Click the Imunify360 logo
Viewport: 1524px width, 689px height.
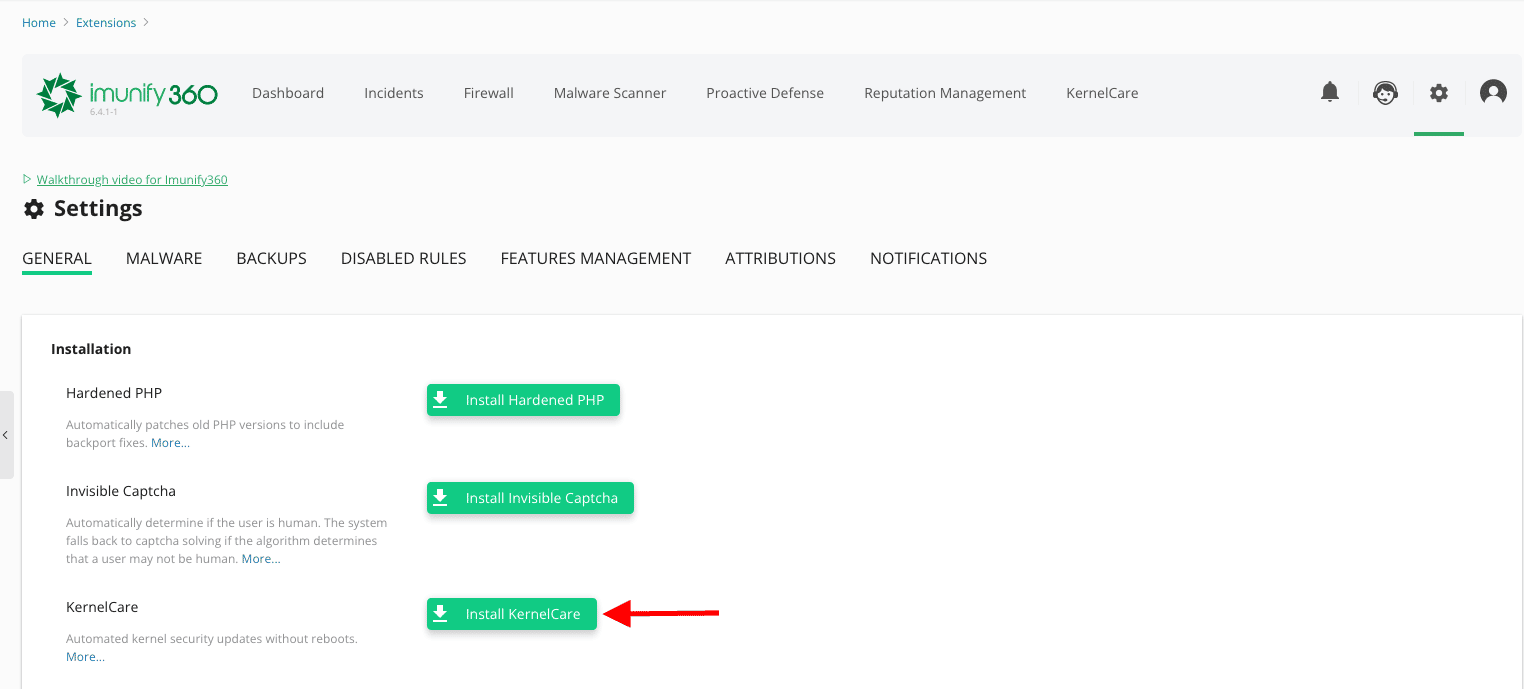point(127,95)
